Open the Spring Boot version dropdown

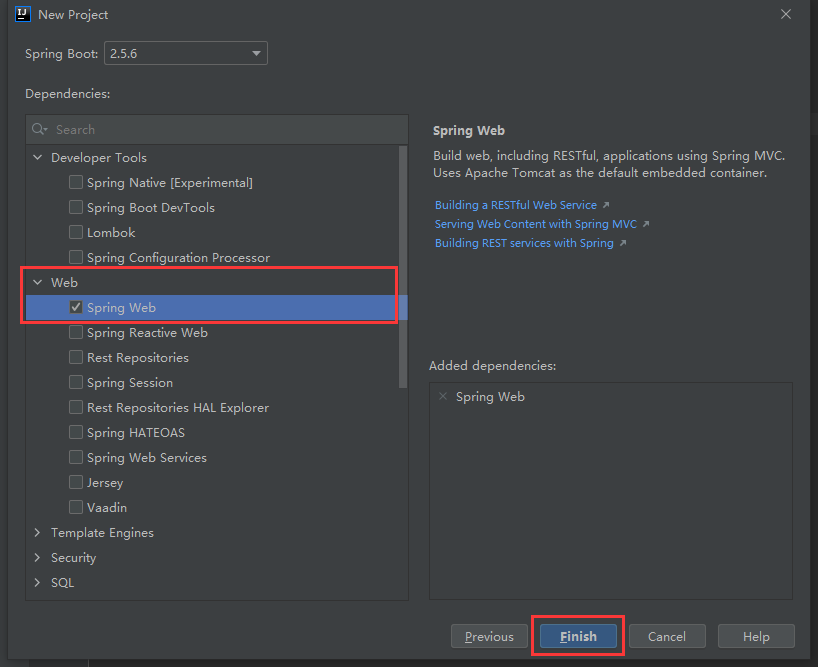point(186,53)
